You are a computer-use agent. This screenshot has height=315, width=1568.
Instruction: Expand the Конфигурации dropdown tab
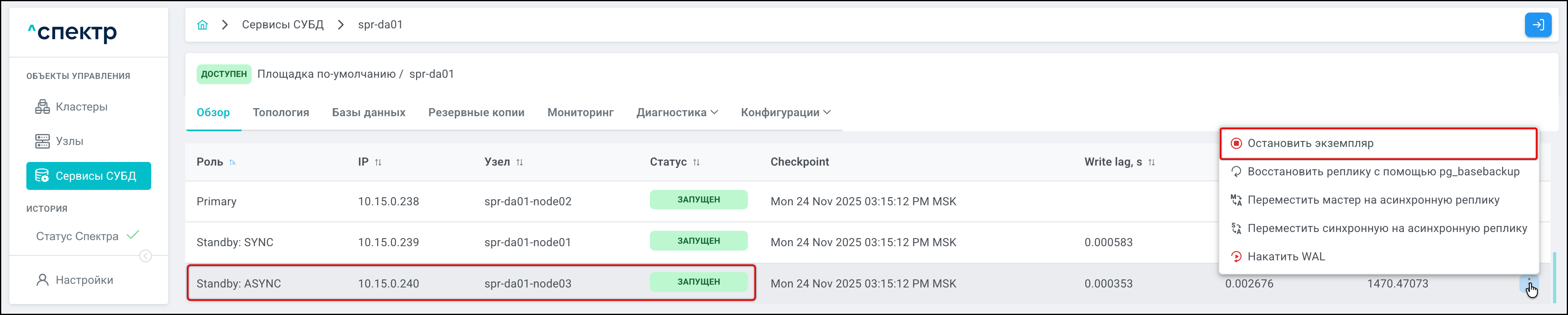785,113
